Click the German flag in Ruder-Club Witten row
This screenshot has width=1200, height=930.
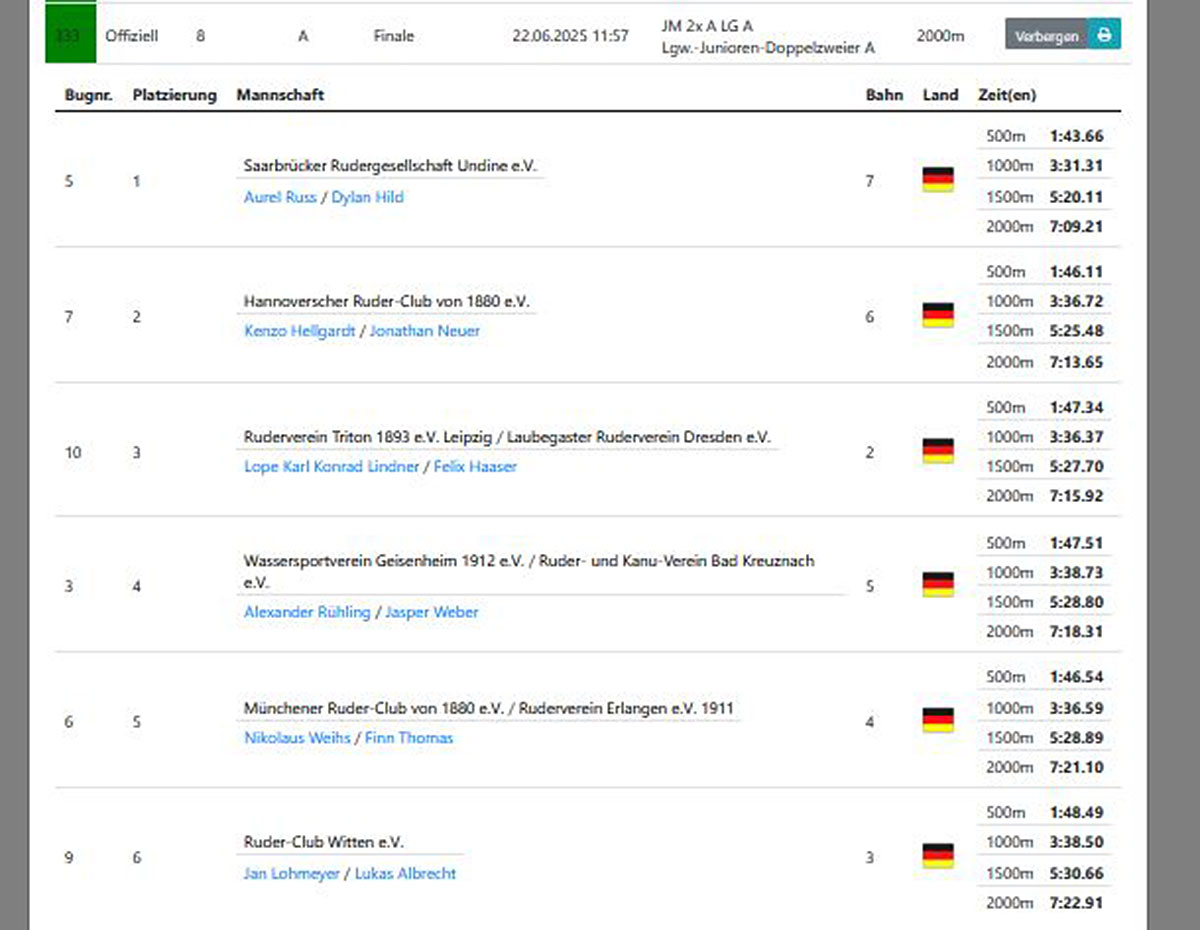(937, 856)
